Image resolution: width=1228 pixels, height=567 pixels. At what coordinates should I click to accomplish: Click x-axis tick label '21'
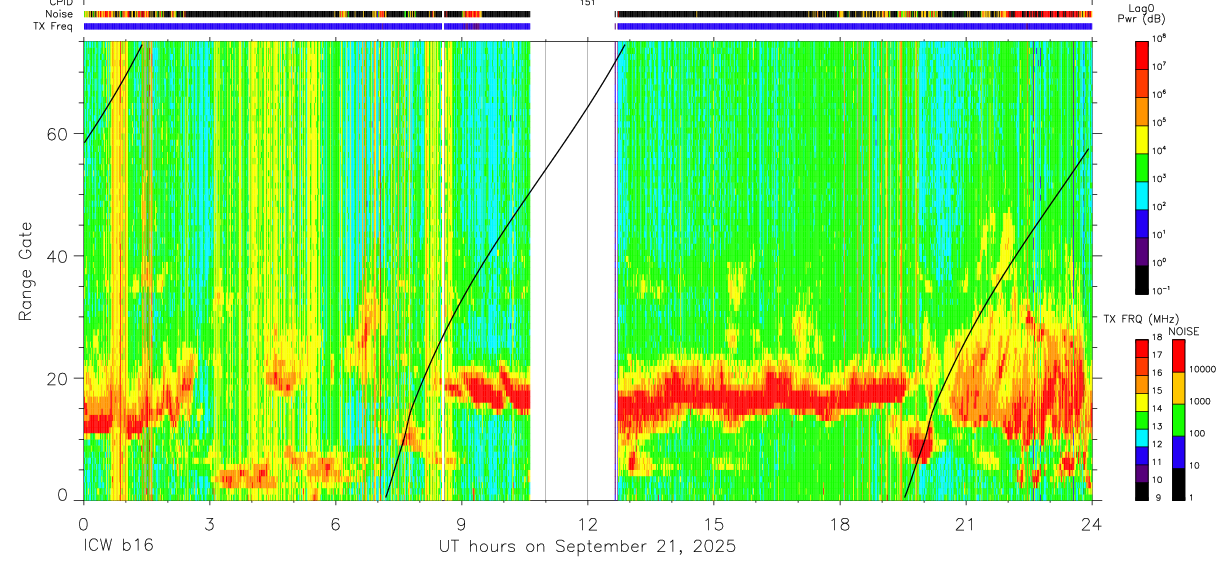[x=966, y=523]
